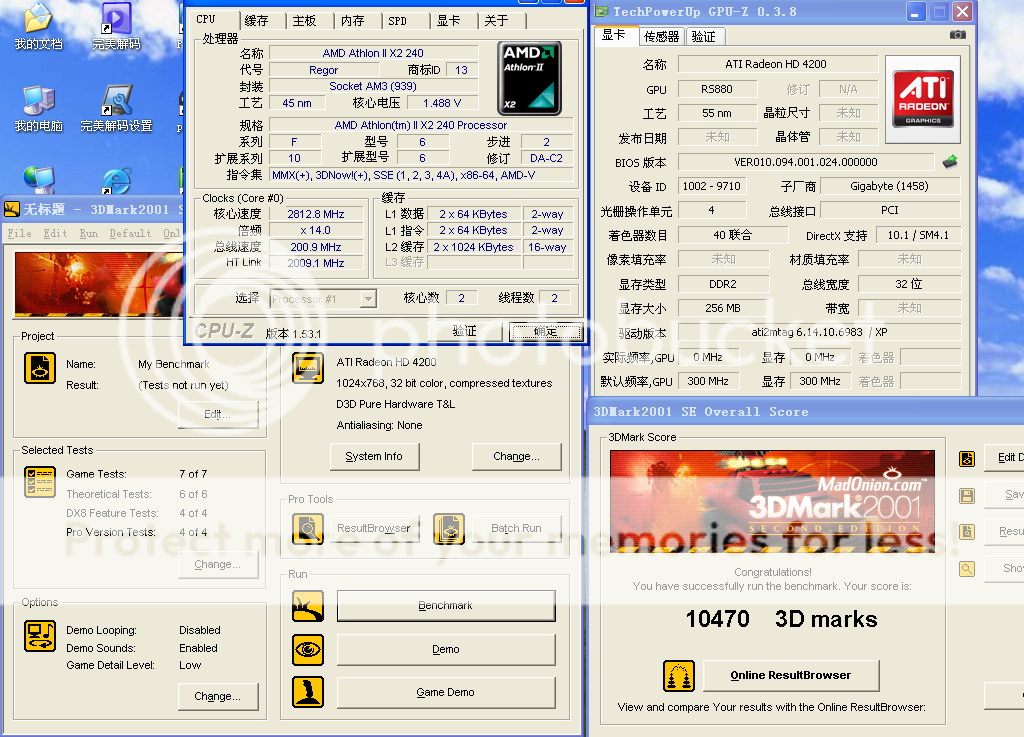
Task: Click the Batch Run icon under Pro Tools
Action: pos(449,528)
